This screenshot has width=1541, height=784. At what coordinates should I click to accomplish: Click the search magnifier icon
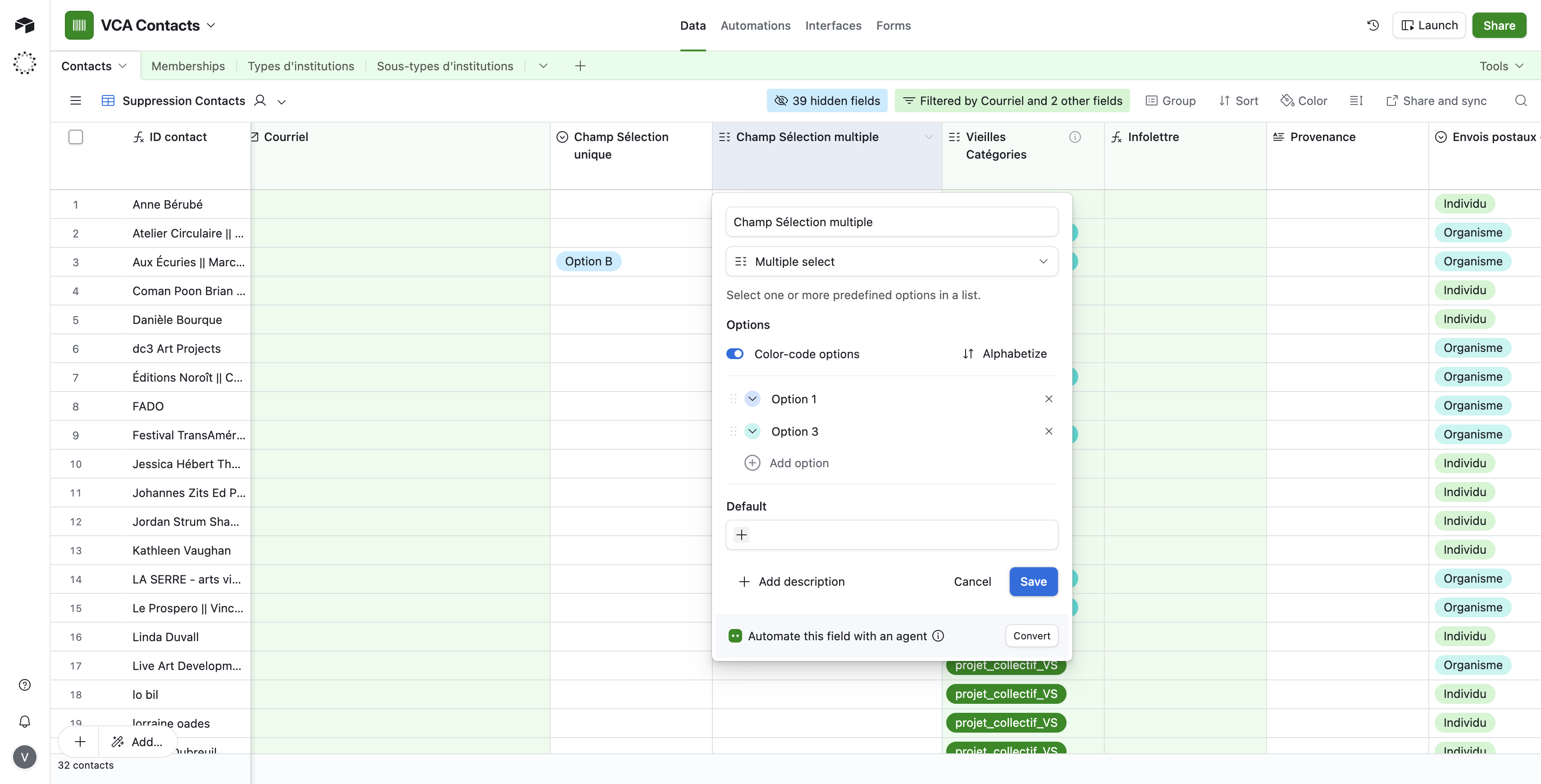point(1521,100)
